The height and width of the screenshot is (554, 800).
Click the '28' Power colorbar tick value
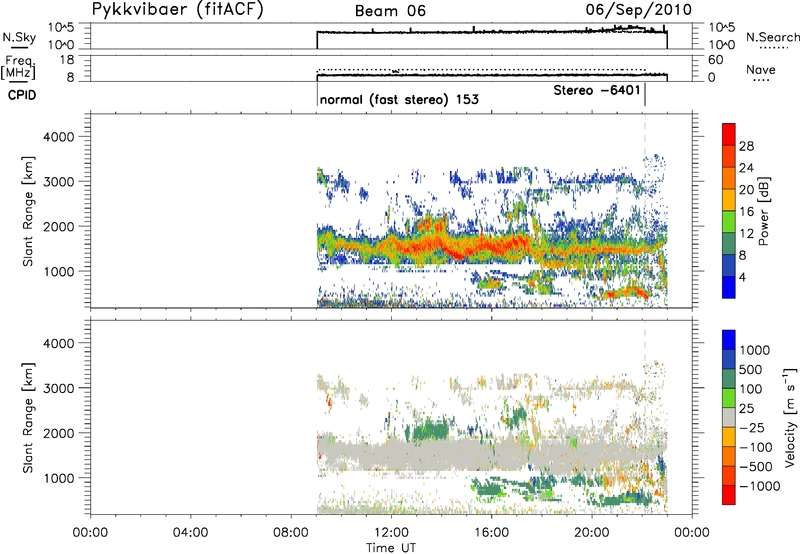[746, 146]
